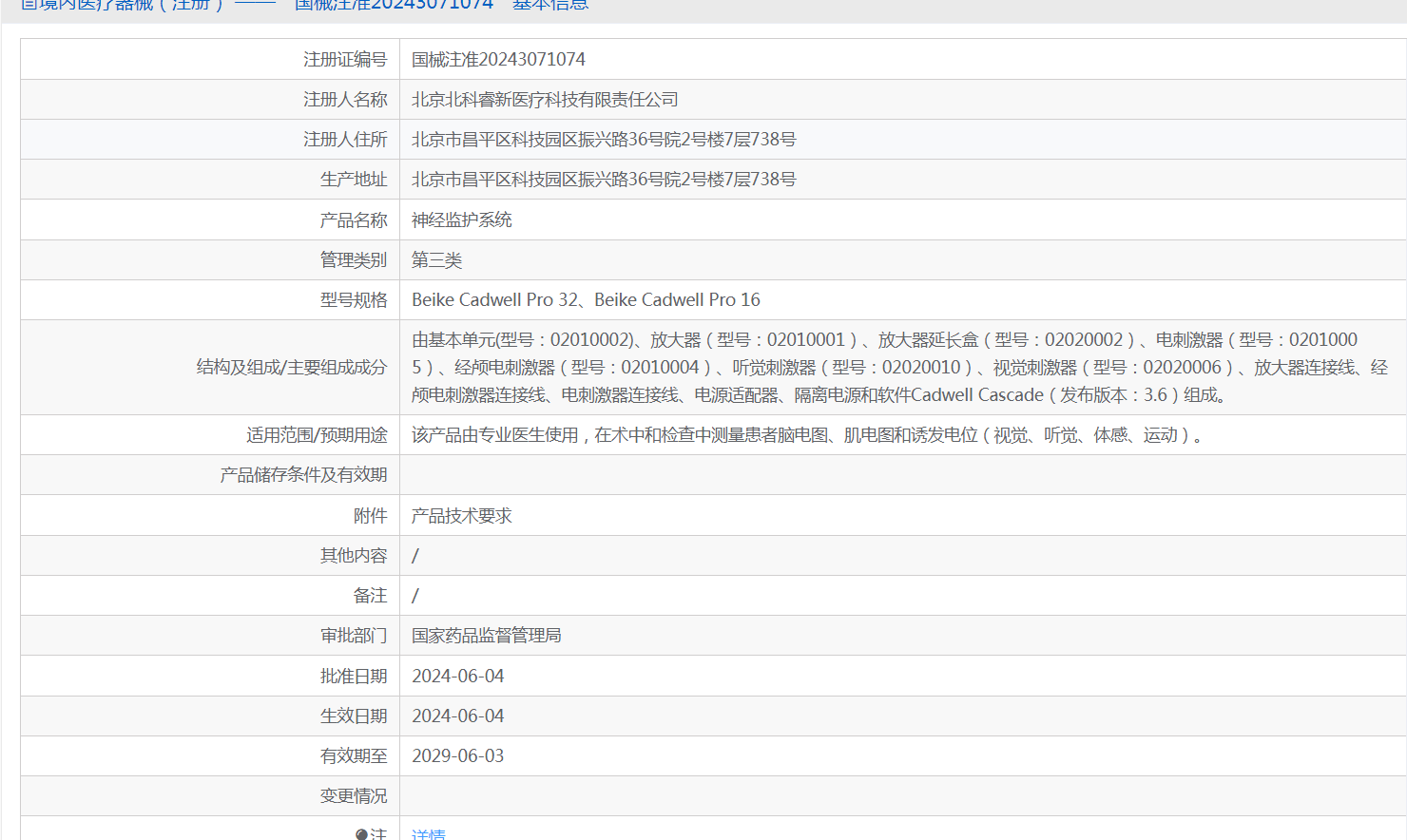The image size is (1407, 840).
Task: Select the 第三类 category value
Action: tap(436, 259)
